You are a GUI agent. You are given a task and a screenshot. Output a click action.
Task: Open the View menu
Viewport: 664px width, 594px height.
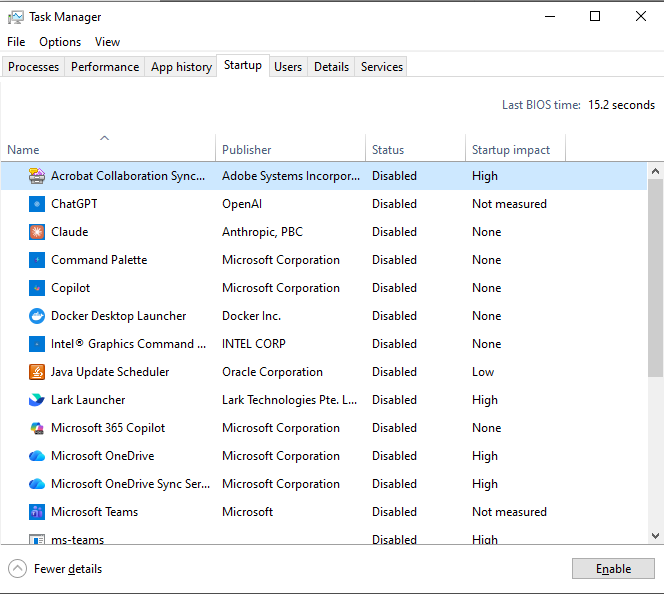(x=107, y=42)
